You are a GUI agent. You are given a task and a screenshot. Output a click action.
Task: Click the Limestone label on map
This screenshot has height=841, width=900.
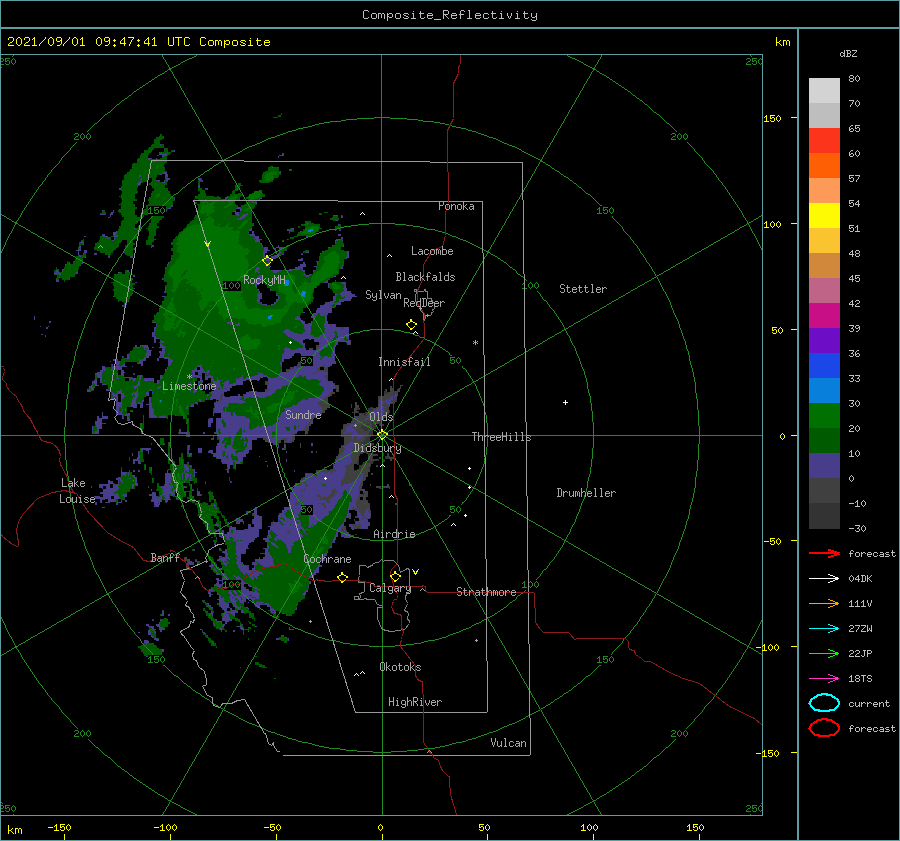[x=189, y=386]
